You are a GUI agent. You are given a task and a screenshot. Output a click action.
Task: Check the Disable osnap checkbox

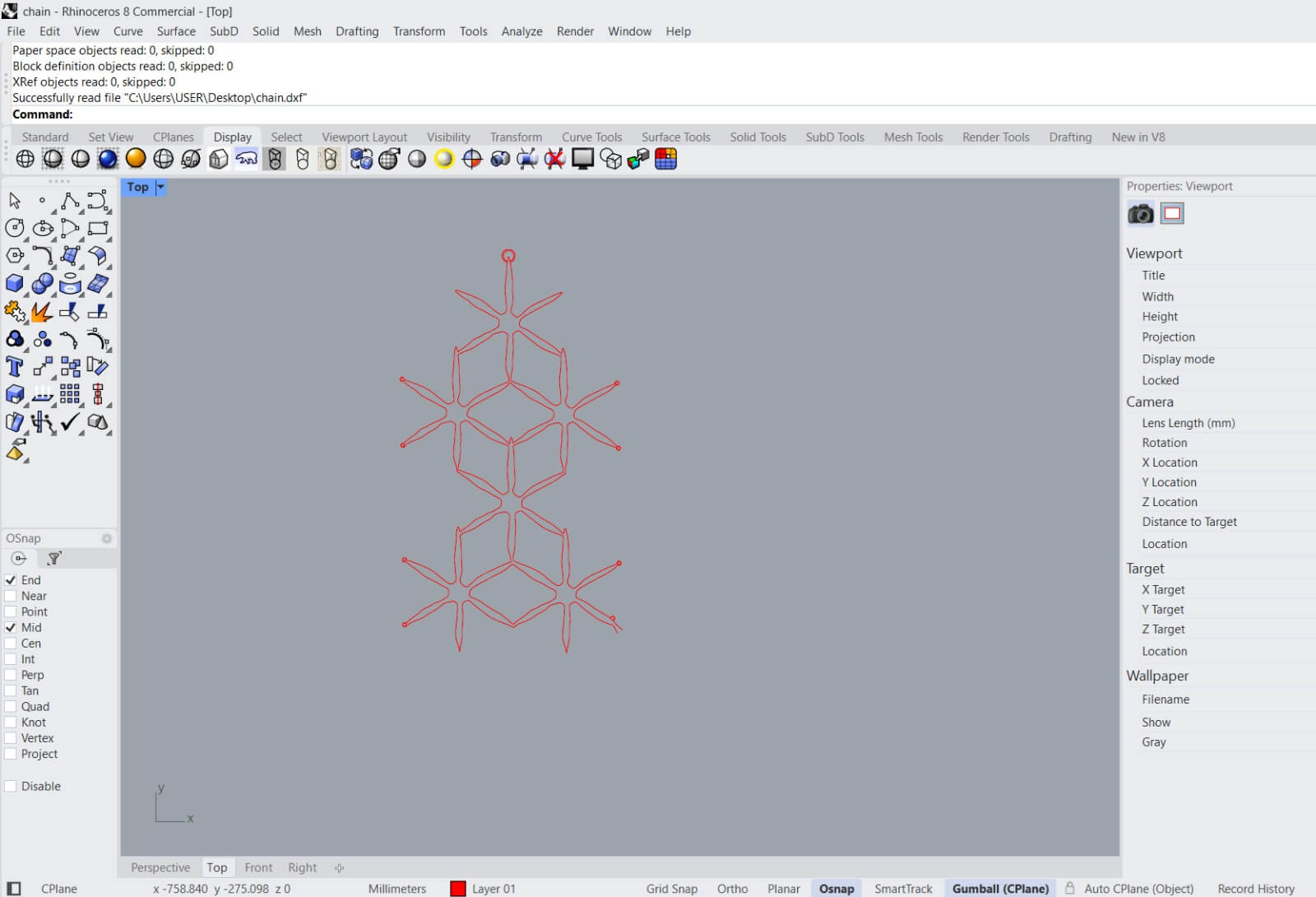point(11,786)
